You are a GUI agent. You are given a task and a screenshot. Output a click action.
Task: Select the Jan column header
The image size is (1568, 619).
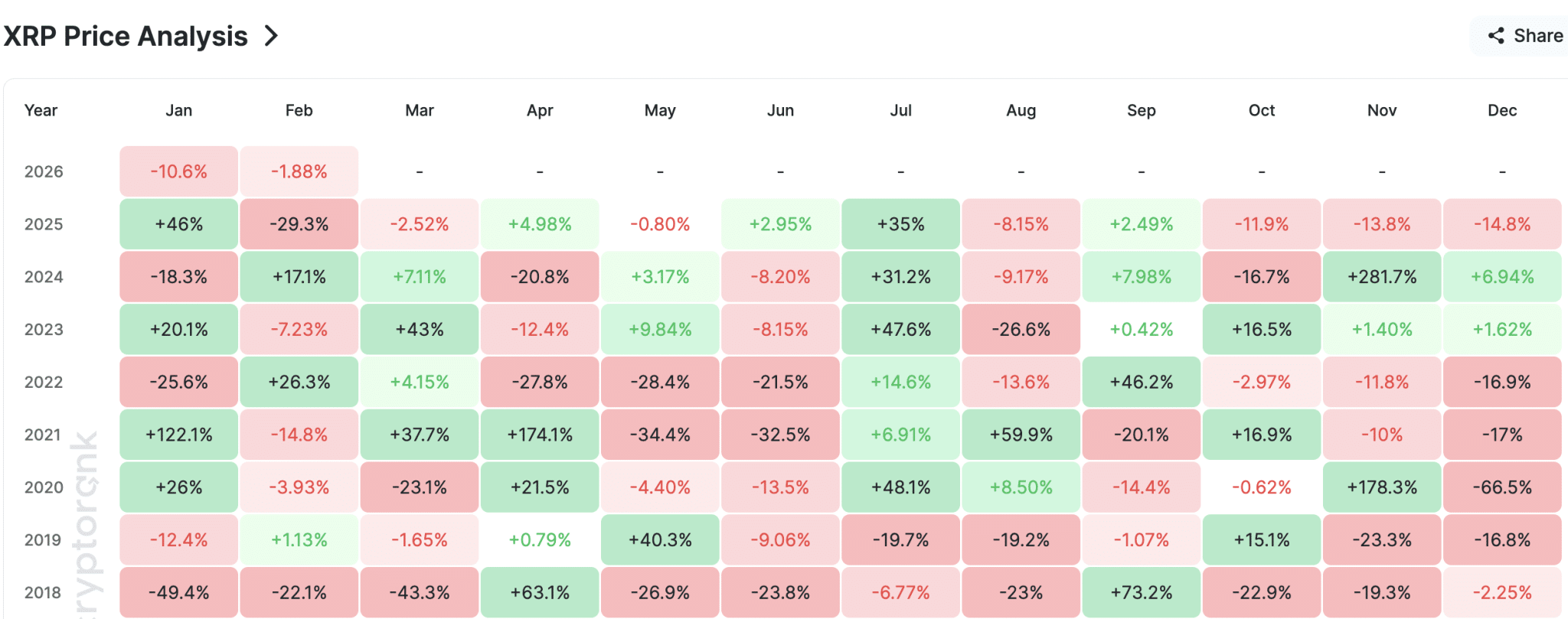click(x=178, y=110)
